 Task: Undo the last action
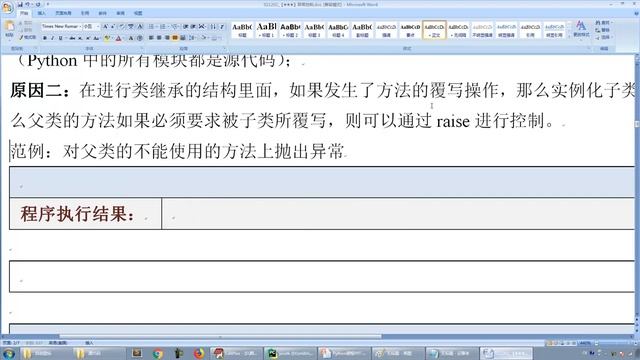pos(27,4)
